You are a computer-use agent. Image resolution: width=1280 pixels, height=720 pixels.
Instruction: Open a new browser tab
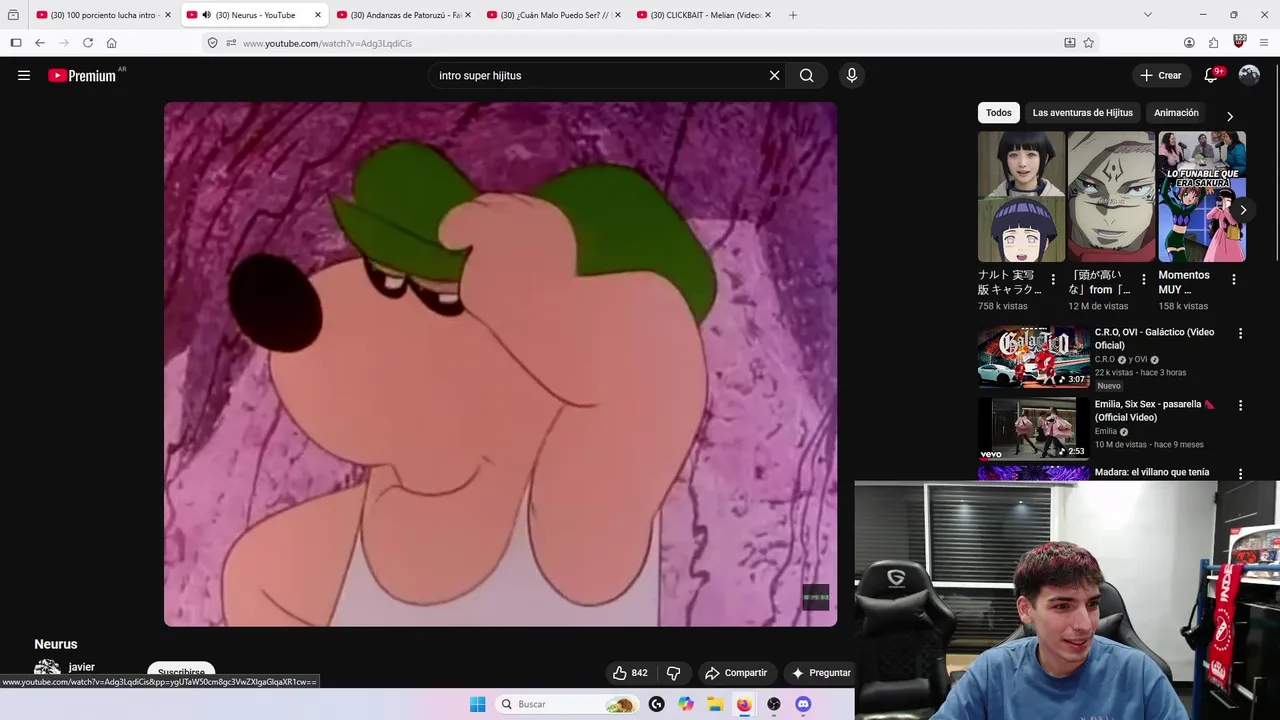(x=793, y=15)
